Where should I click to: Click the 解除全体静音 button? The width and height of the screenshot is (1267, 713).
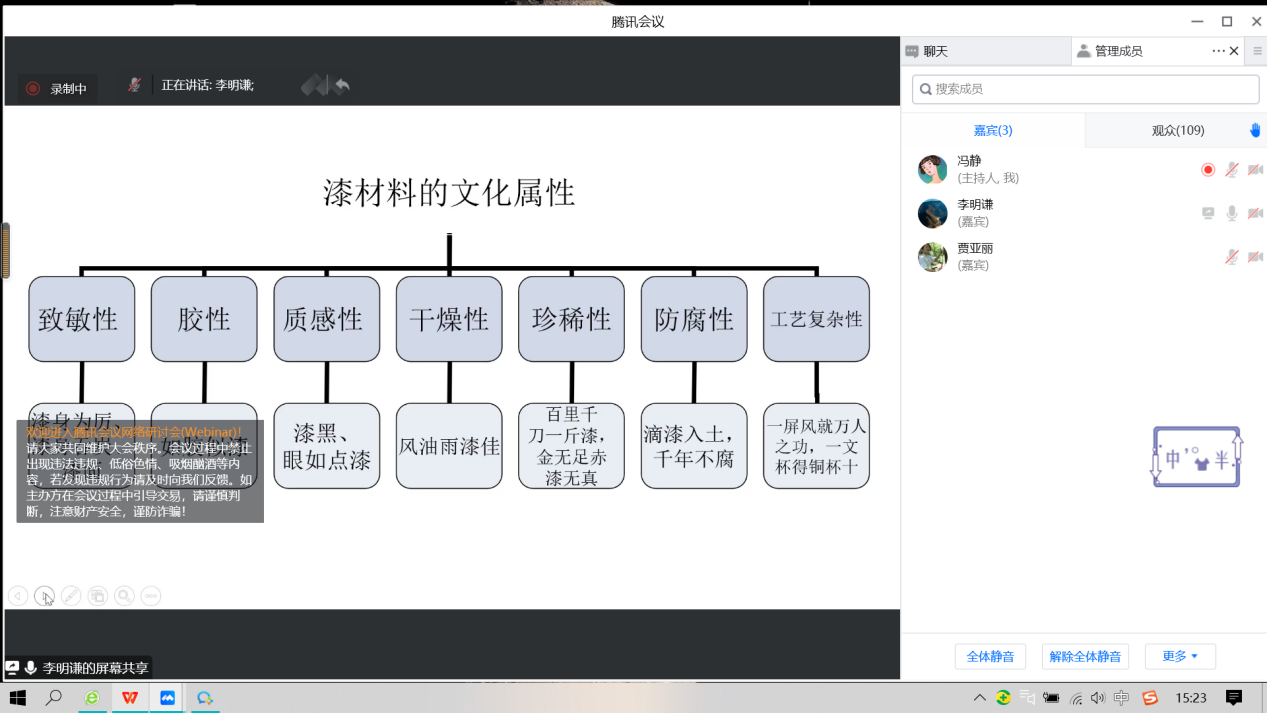pos(1085,656)
